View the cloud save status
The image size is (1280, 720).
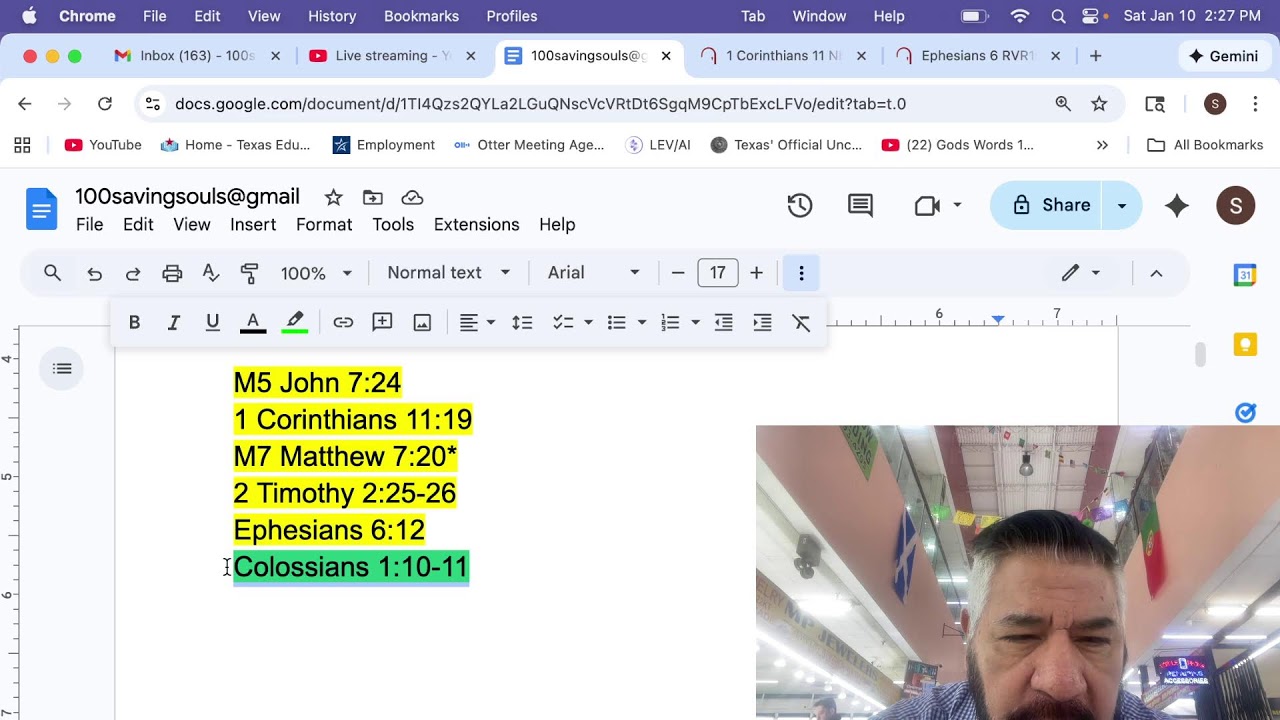click(x=412, y=197)
